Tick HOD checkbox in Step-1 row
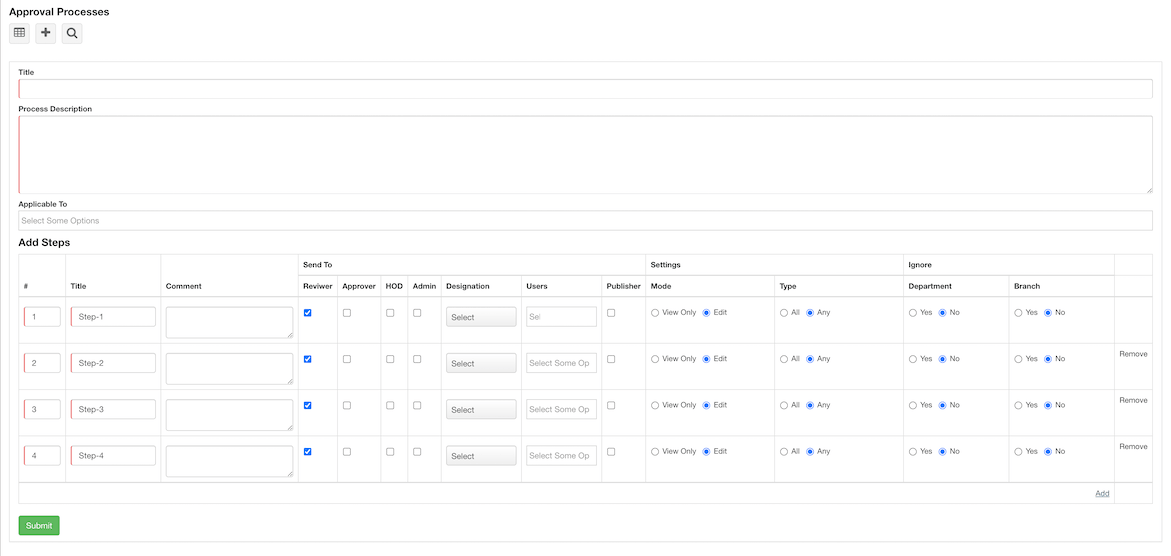 [x=390, y=313]
